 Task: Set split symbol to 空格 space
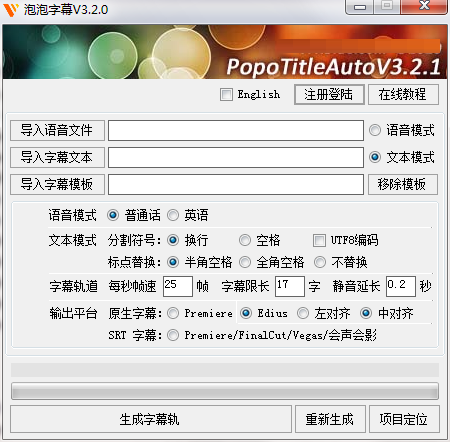coord(245,240)
